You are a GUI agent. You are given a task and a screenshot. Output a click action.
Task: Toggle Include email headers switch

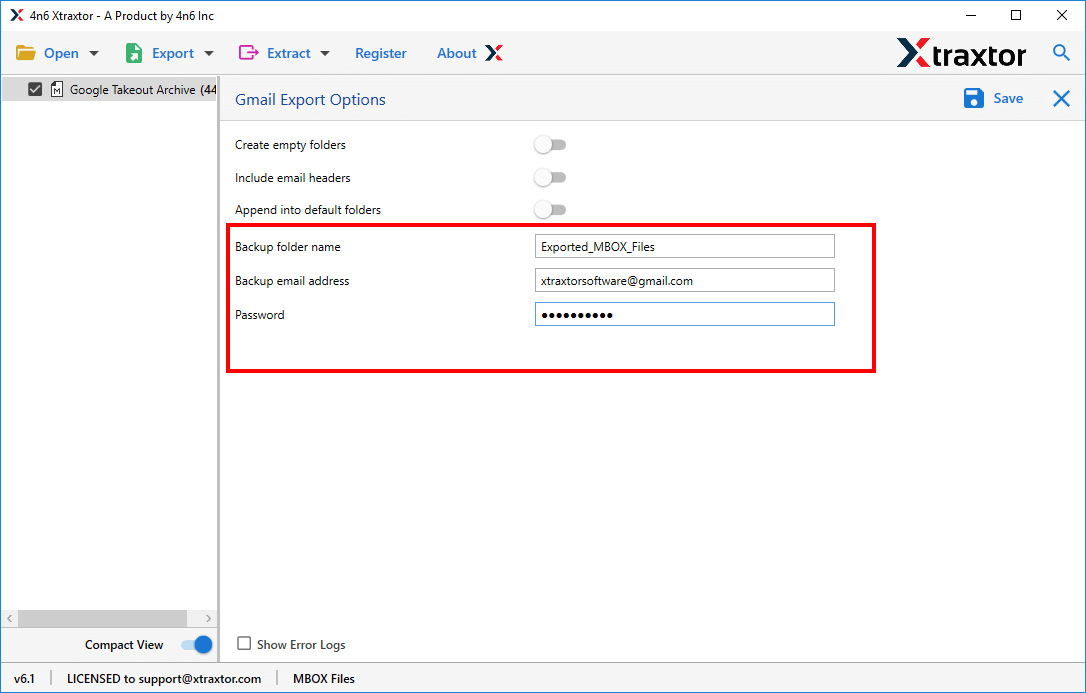coord(550,177)
